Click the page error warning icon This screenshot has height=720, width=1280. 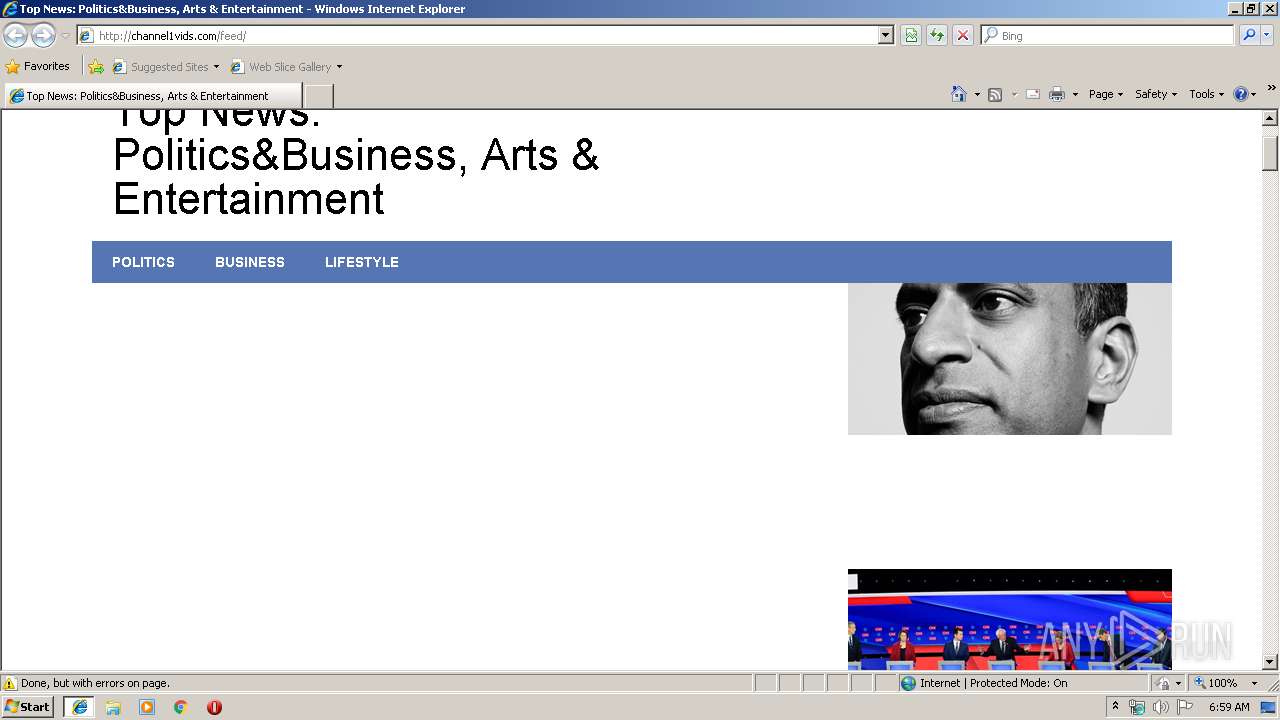point(10,684)
